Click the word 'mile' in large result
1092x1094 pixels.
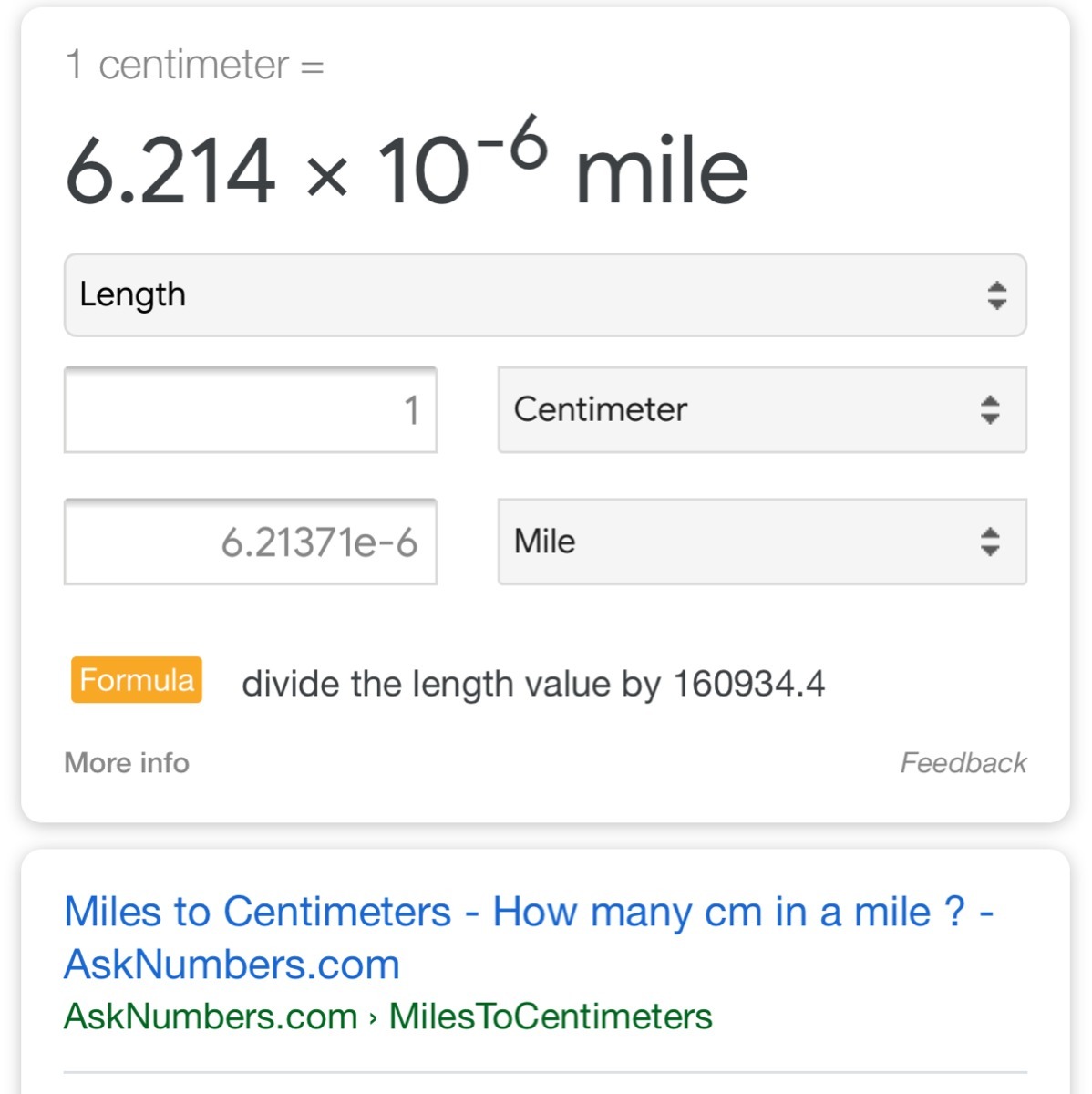(x=662, y=170)
